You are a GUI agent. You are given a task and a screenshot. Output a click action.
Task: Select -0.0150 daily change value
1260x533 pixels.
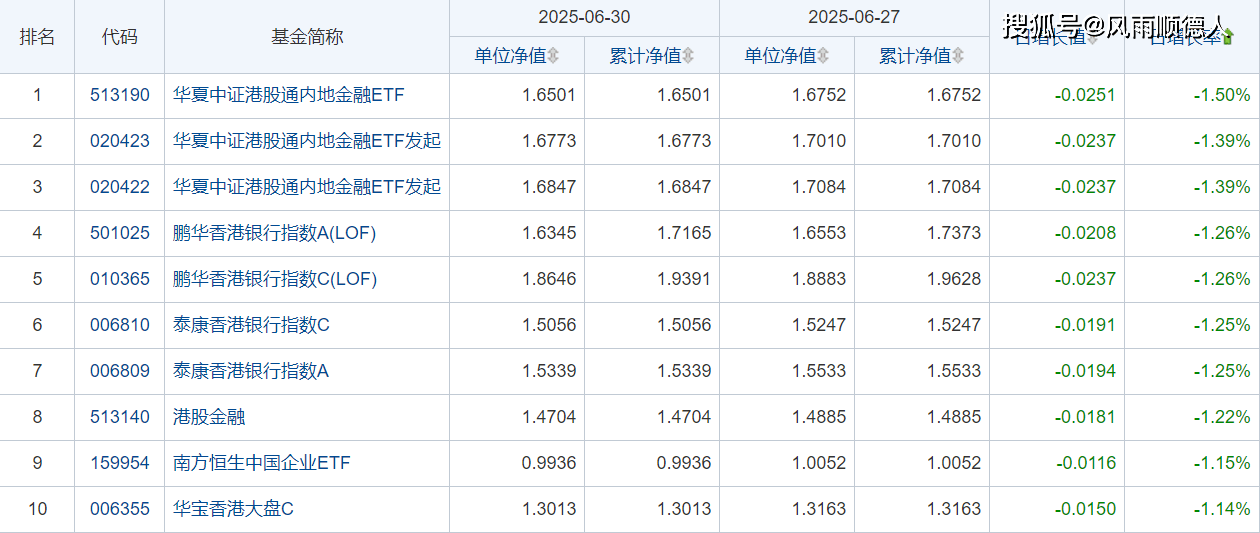tap(1085, 510)
